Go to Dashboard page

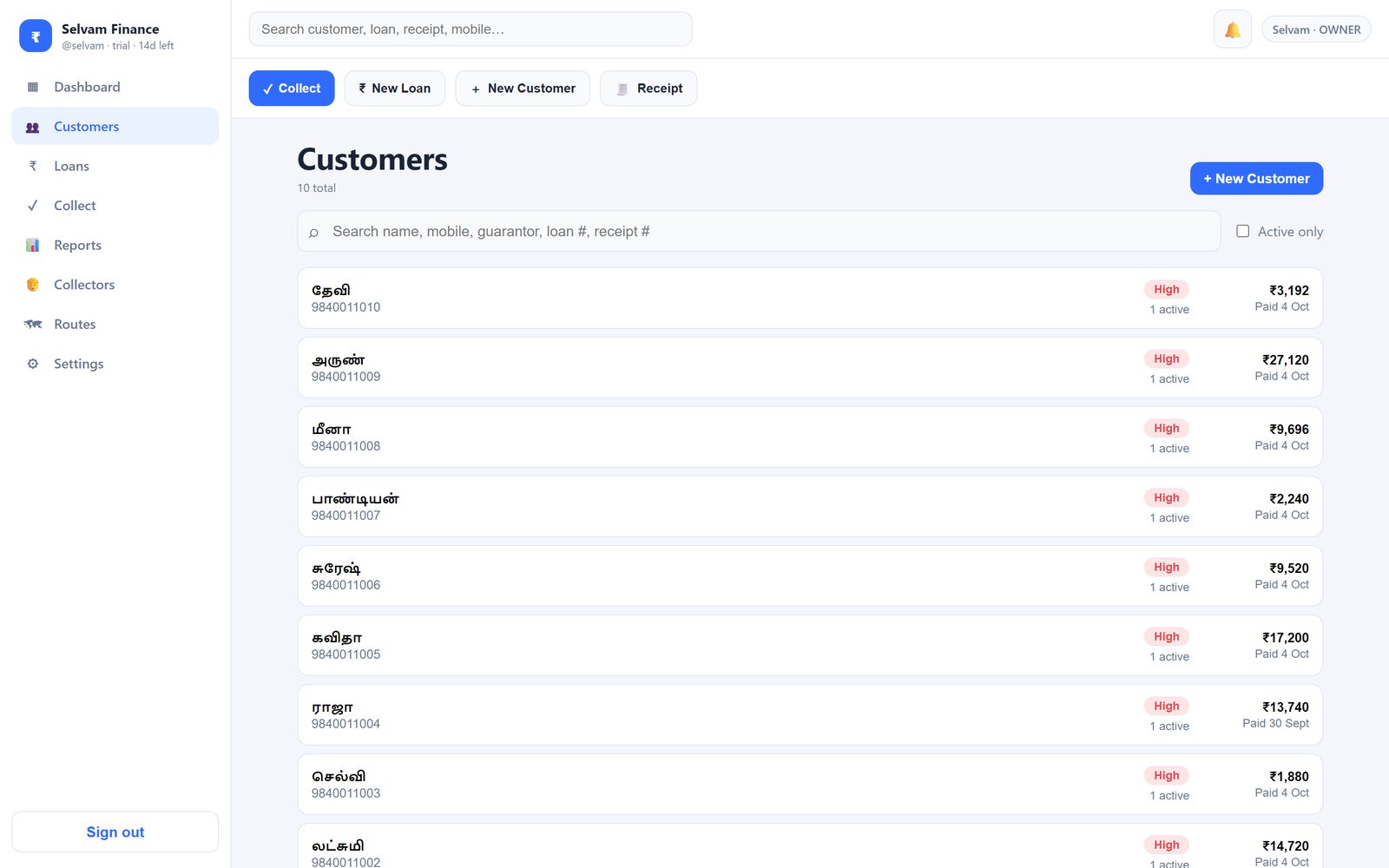(115, 87)
